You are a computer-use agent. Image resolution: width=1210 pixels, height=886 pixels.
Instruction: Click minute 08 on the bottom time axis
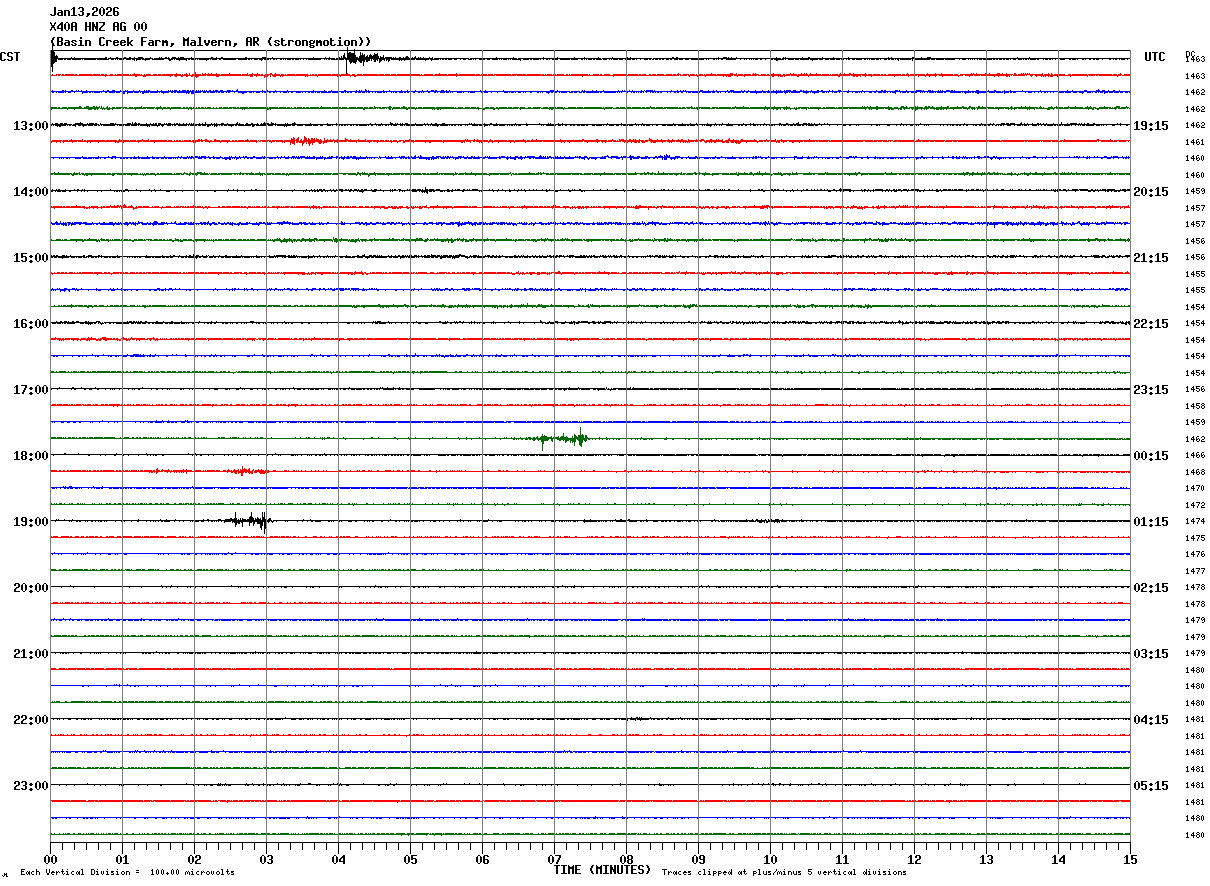626,859
